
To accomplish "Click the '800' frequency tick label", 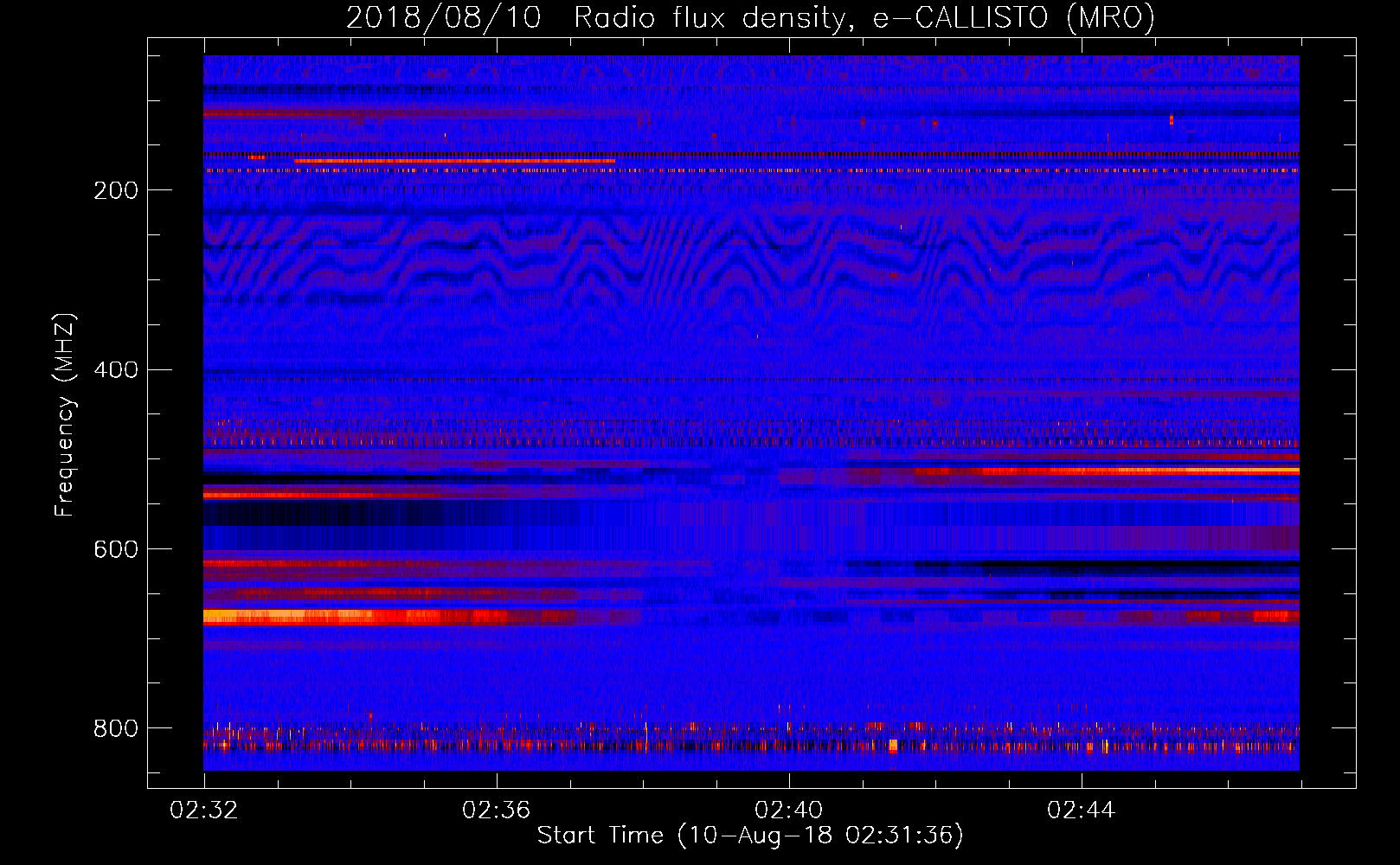I will [x=116, y=728].
